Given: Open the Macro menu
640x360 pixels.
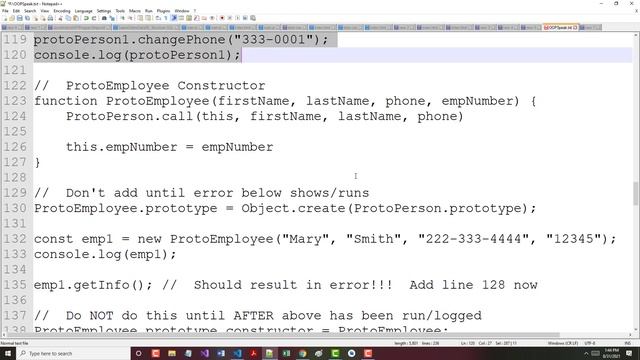Looking at the screenshot, I should coord(135,11).
